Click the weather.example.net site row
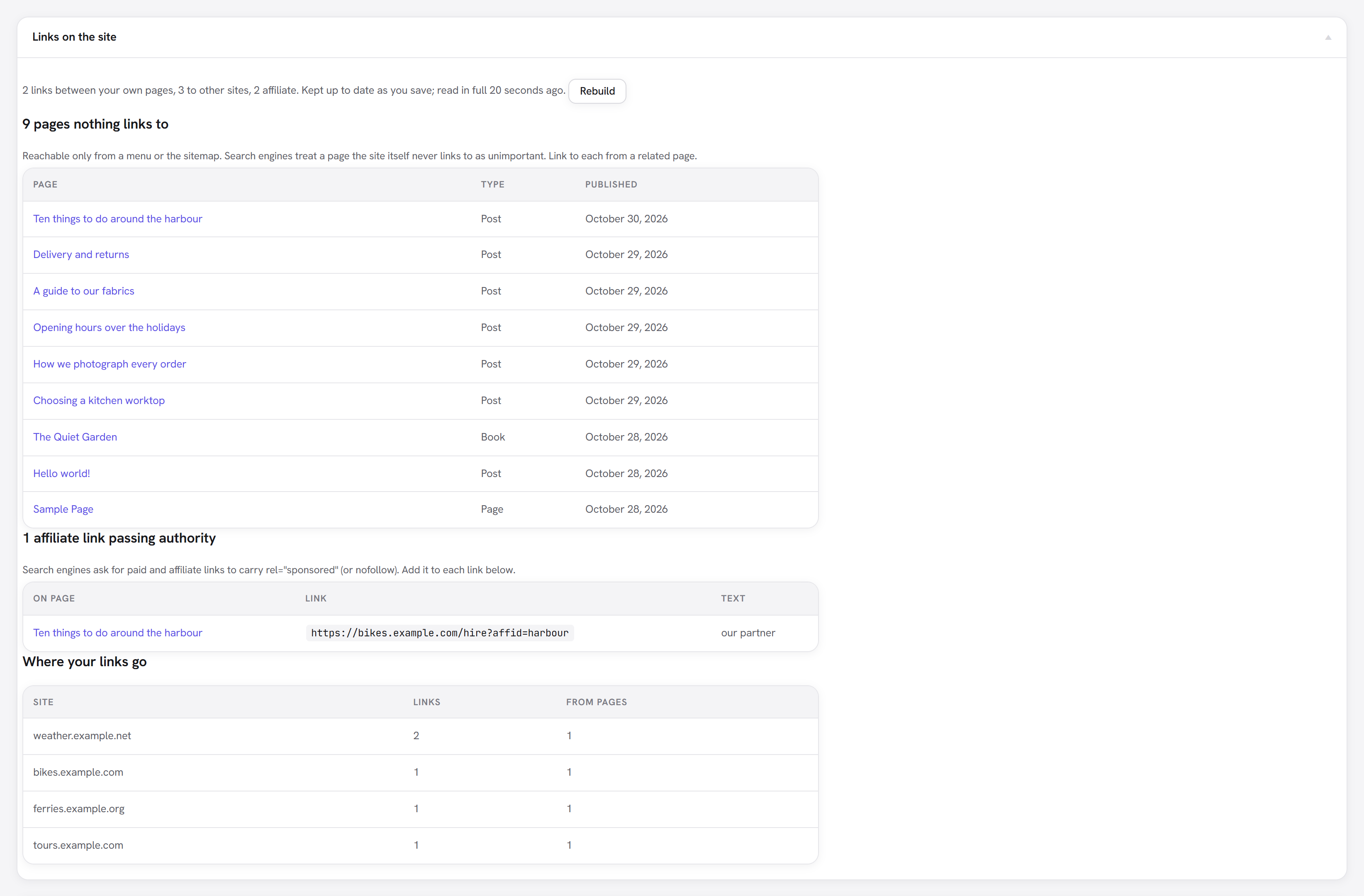The height and width of the screenshot is (896, 1364). [420, 735]
